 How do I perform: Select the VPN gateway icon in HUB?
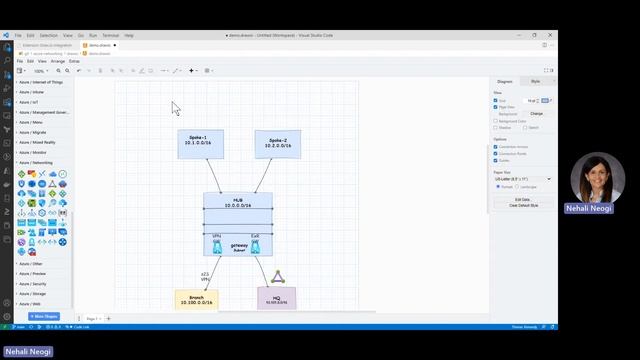(217, 247)
